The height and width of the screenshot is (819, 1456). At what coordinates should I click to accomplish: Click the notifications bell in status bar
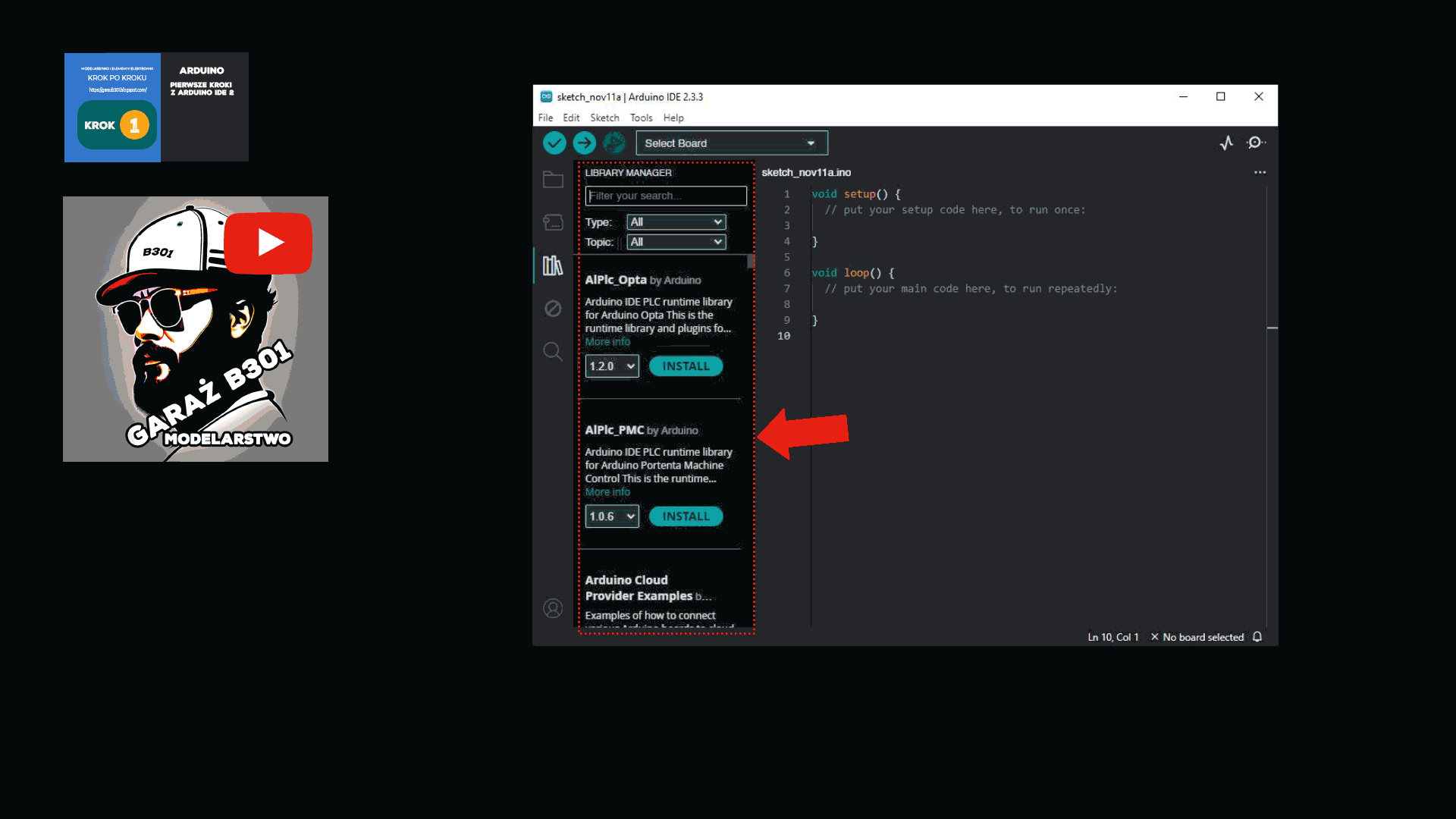pyautogui.click(x=1257, y=637)
